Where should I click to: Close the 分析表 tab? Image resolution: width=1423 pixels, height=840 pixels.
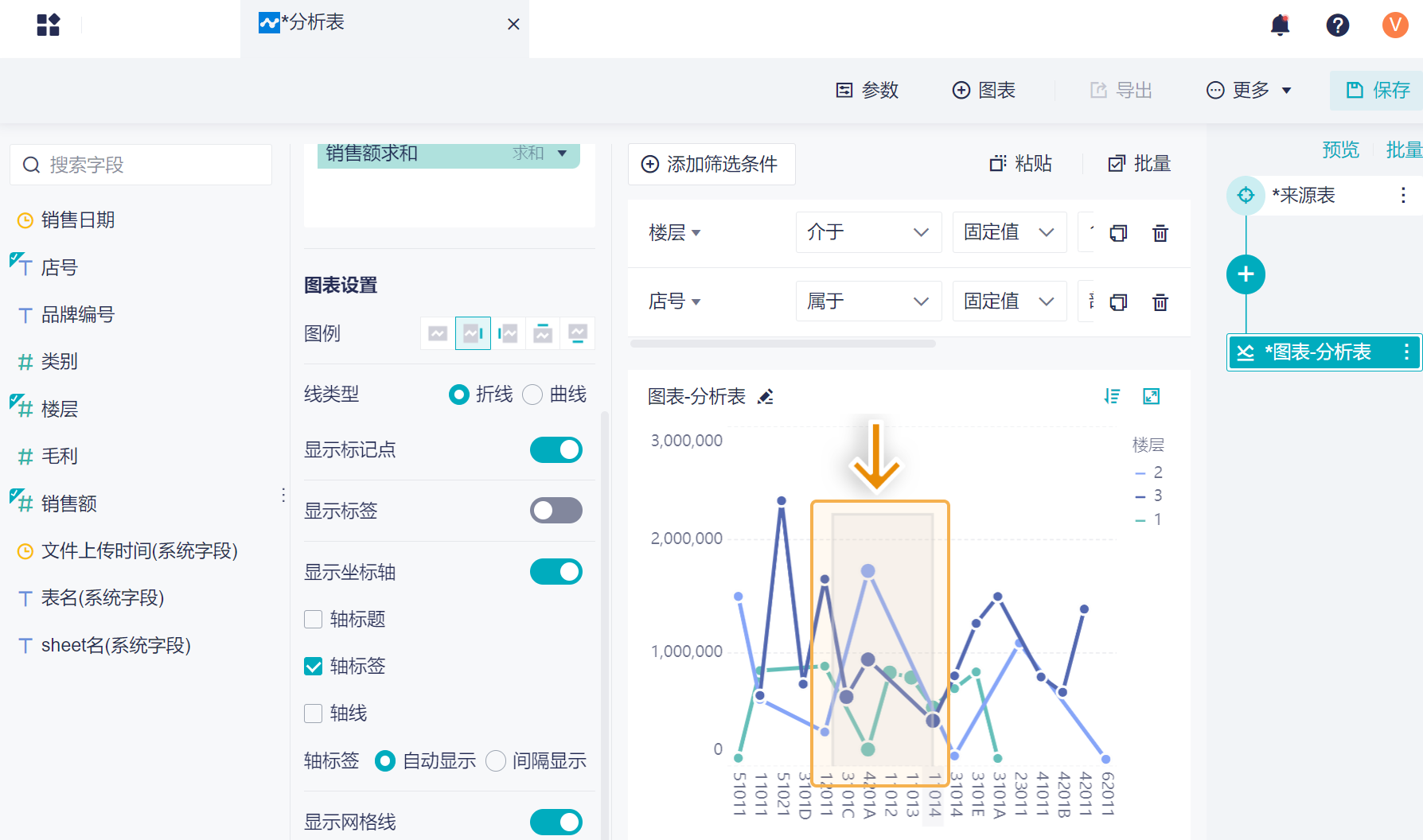click(513, 25)
